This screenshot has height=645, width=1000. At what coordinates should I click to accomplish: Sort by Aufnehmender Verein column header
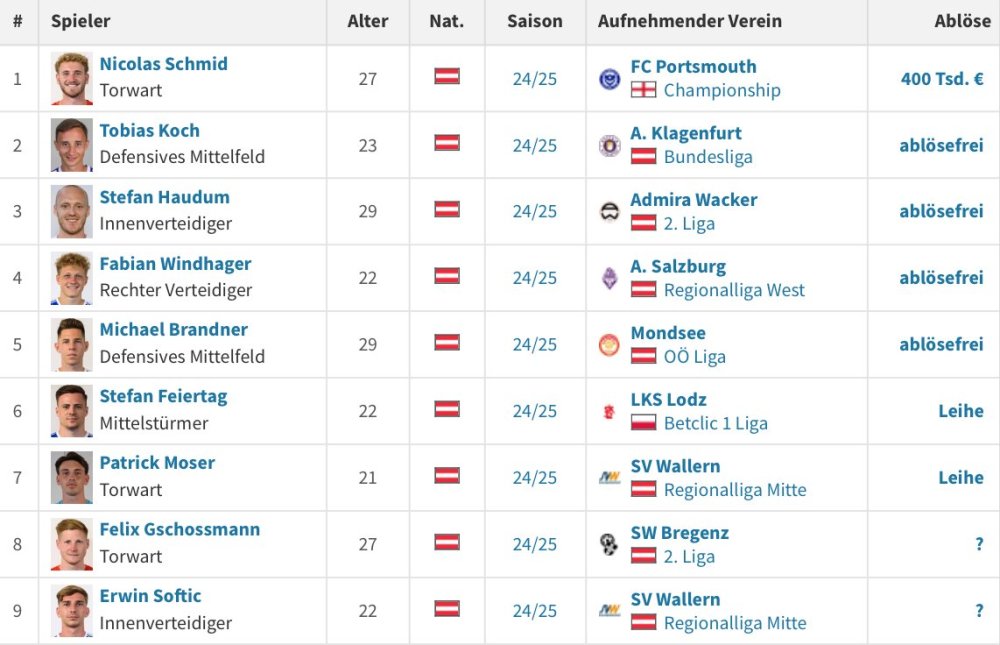[x=689, y=21]
